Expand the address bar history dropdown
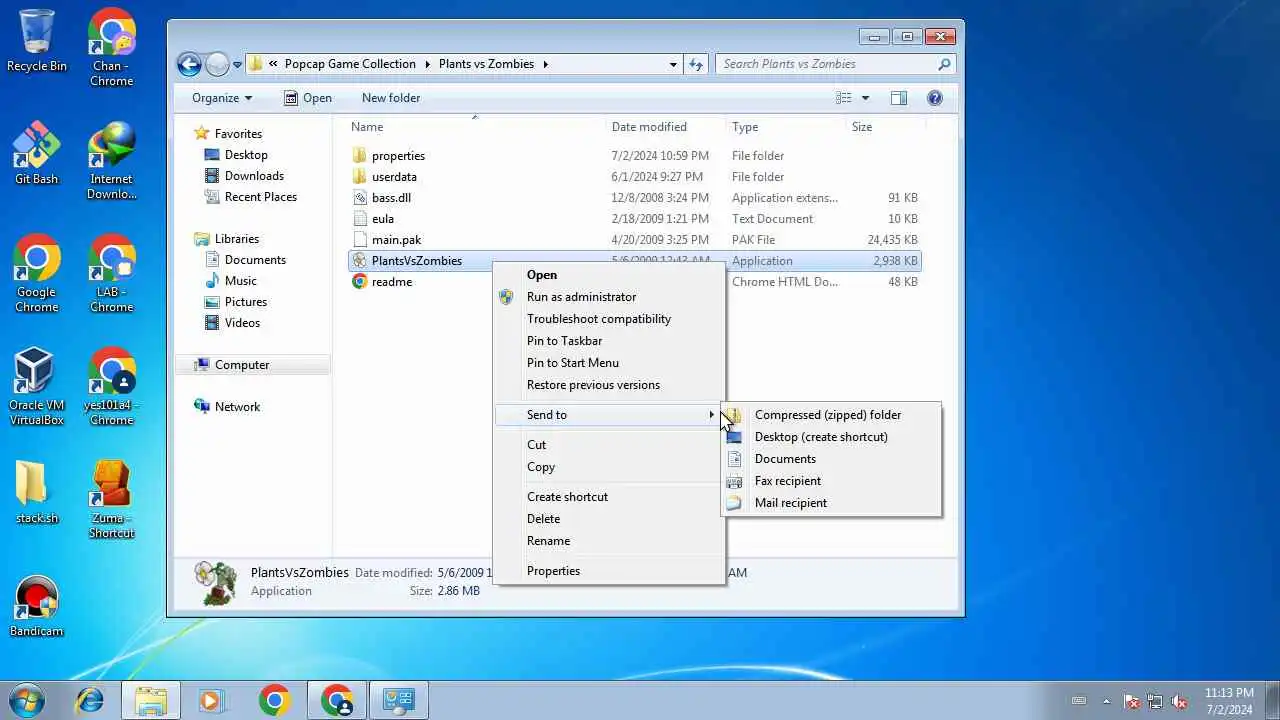 coord(673,64)
